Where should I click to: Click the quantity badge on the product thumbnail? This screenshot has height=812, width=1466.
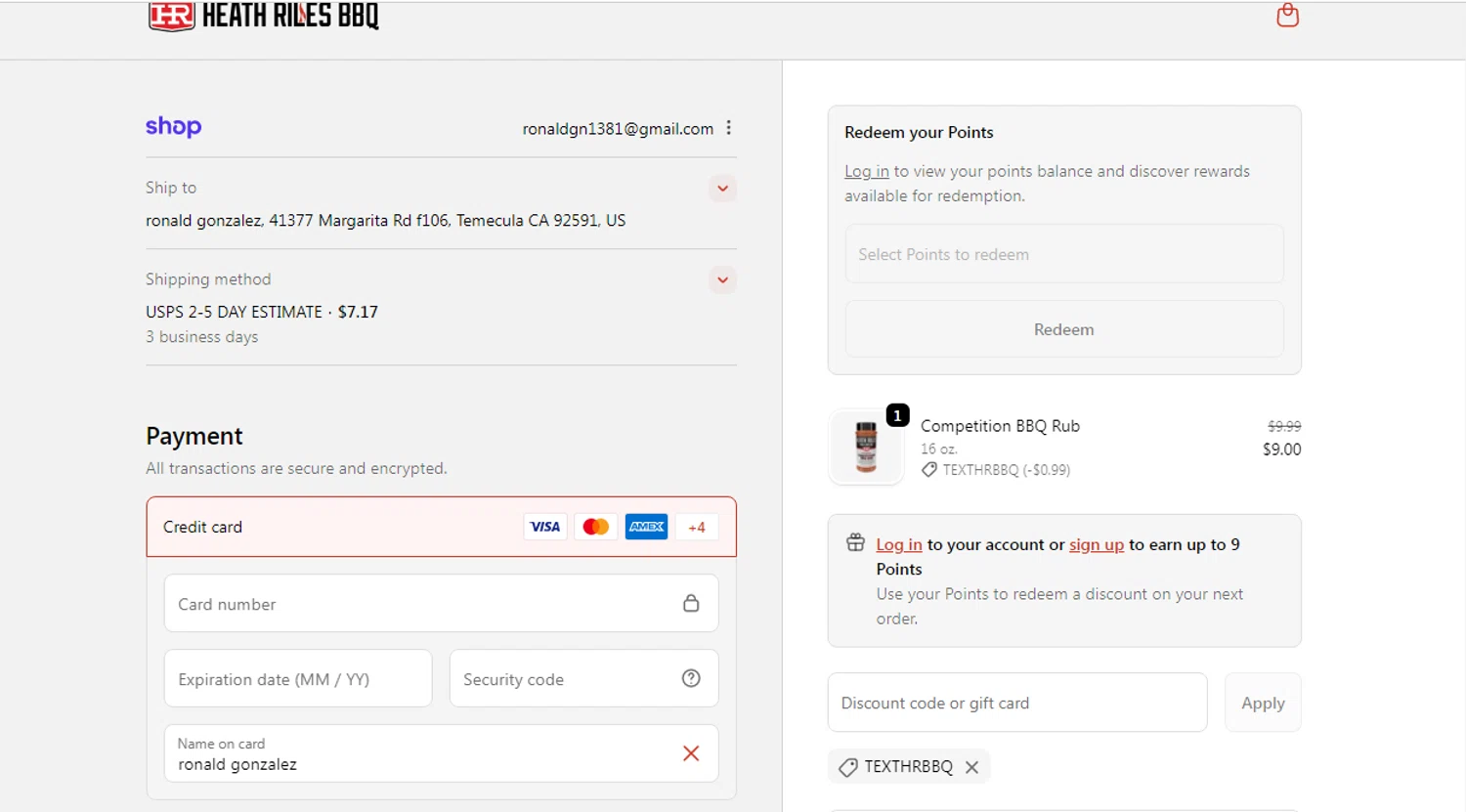(x=897, y=415)
